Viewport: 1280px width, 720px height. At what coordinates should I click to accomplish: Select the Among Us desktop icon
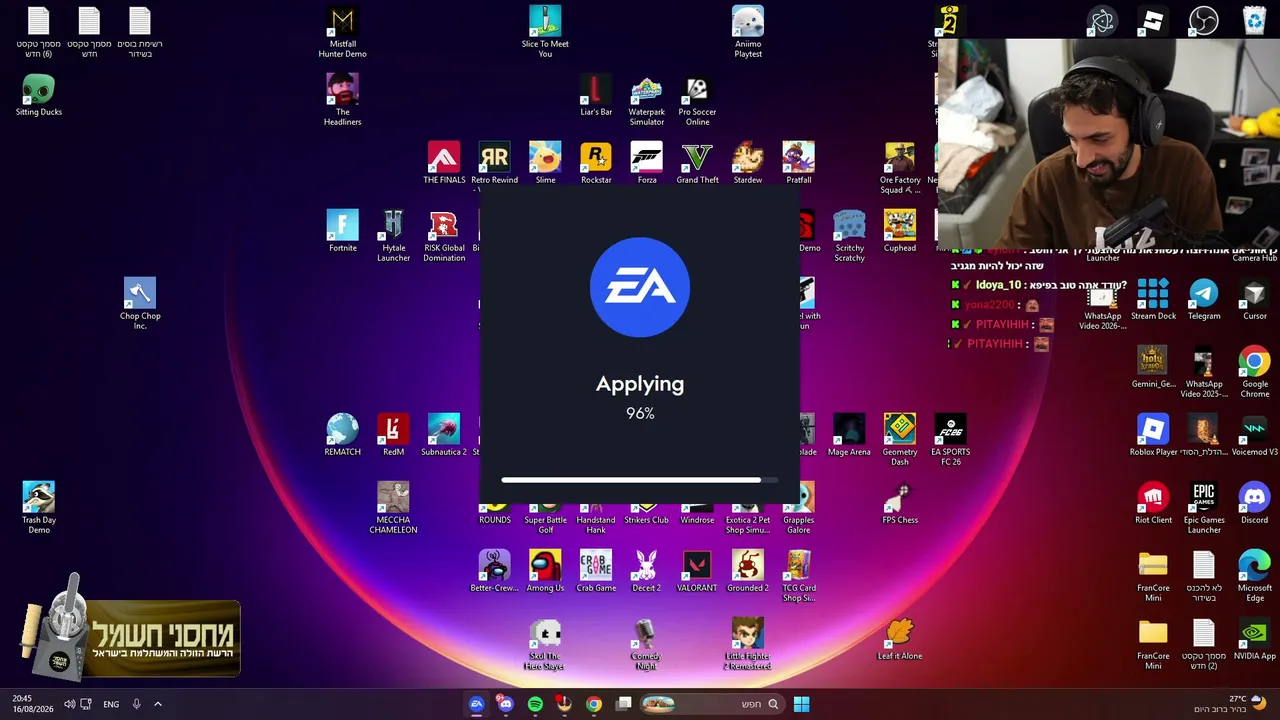pos(545,571)
